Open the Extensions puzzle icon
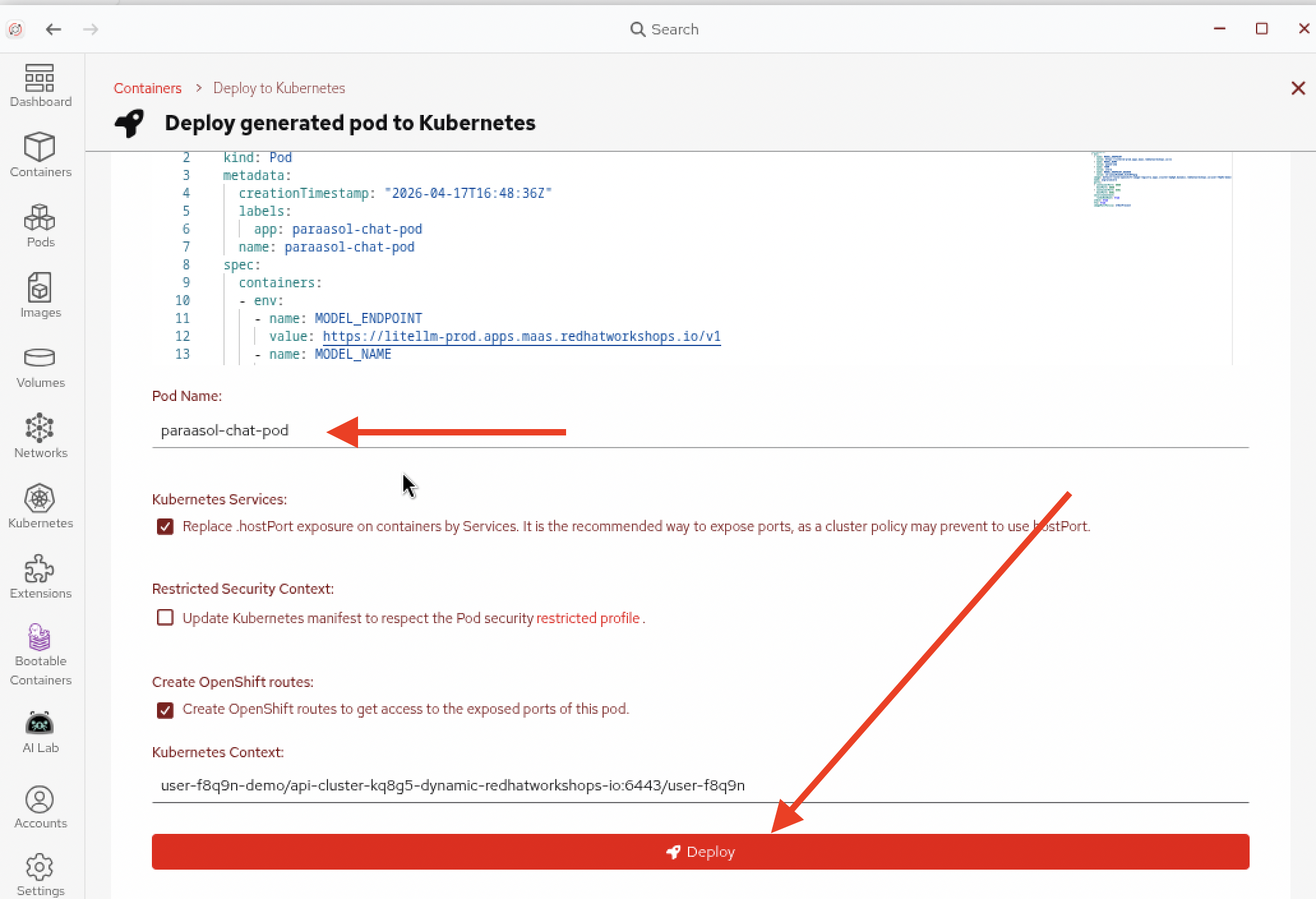 coord(40,576)
